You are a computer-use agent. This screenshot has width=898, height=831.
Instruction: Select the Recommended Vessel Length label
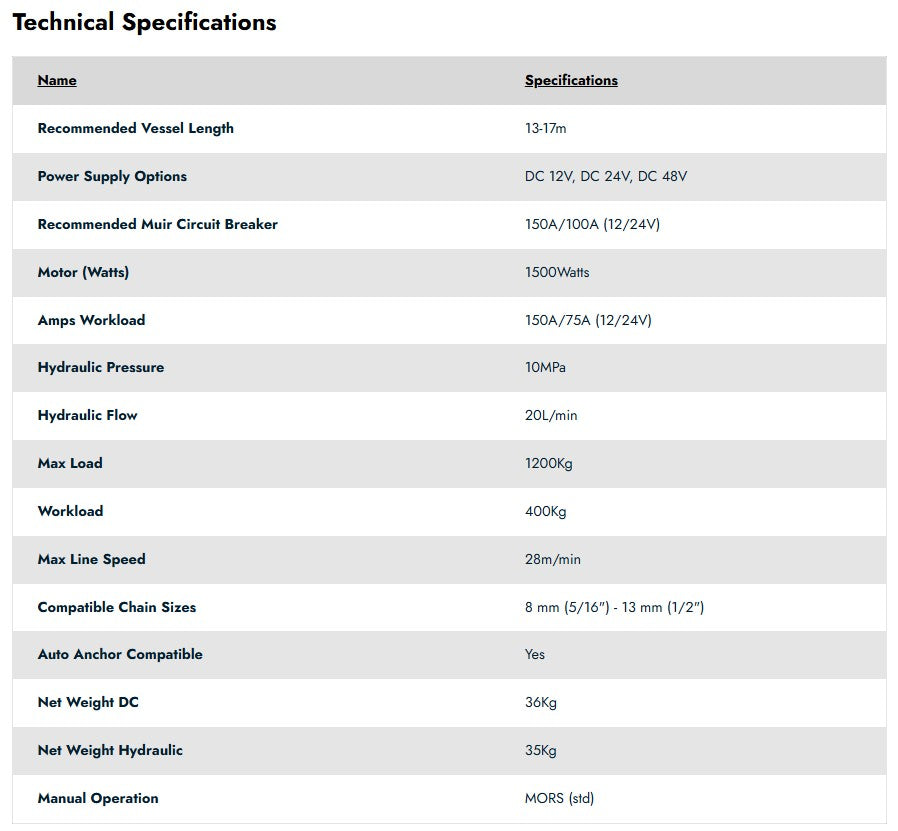pyautogui.click(x=136, y=128)
